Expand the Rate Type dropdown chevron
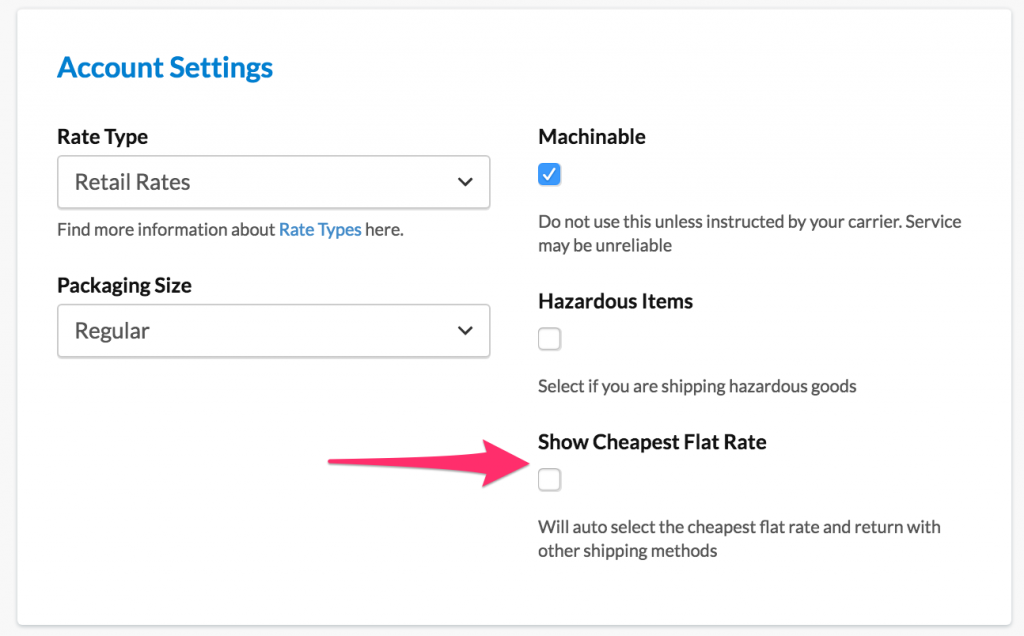 pyautogui.click(x=464, y=182)
